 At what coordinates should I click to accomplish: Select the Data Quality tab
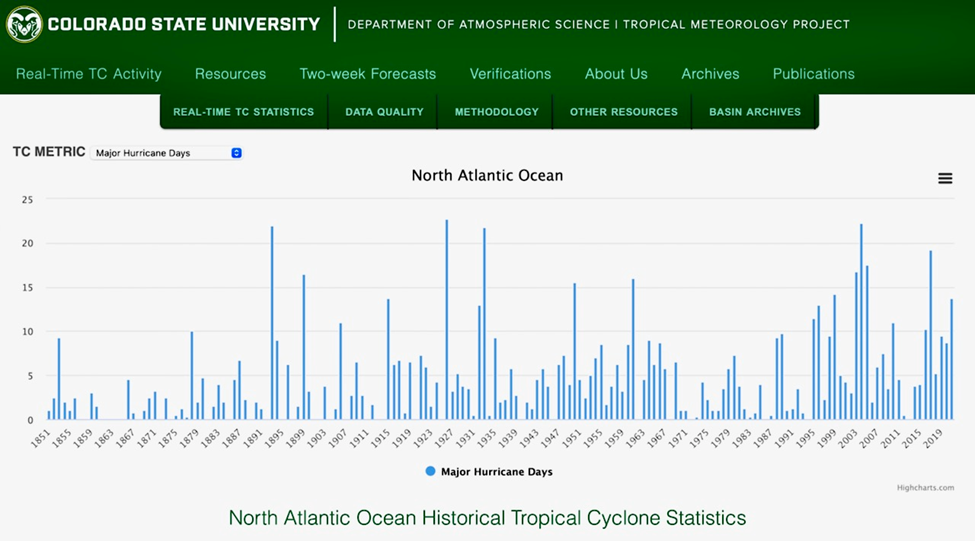coord(384,112)
